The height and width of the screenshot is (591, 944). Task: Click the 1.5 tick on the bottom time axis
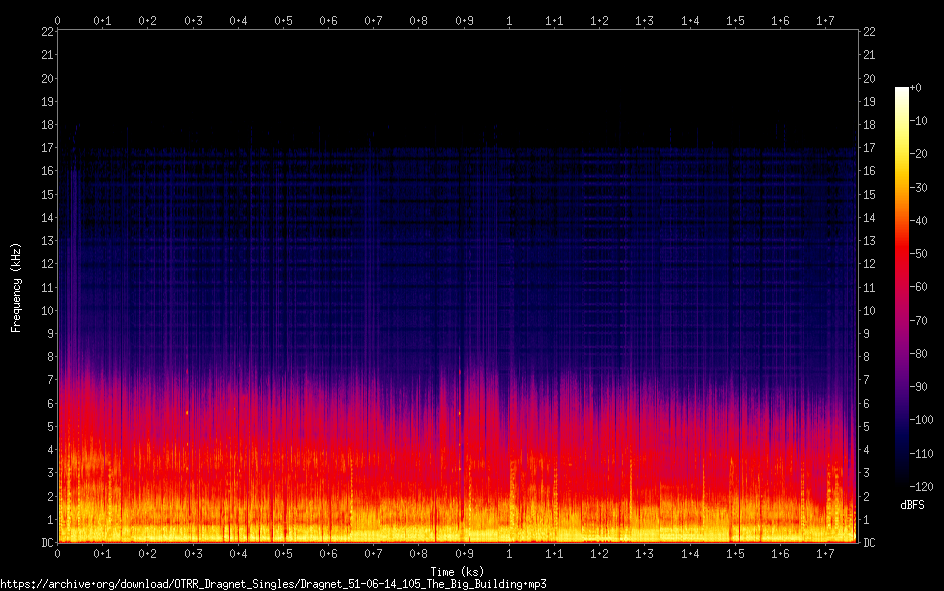coord(736,554)
